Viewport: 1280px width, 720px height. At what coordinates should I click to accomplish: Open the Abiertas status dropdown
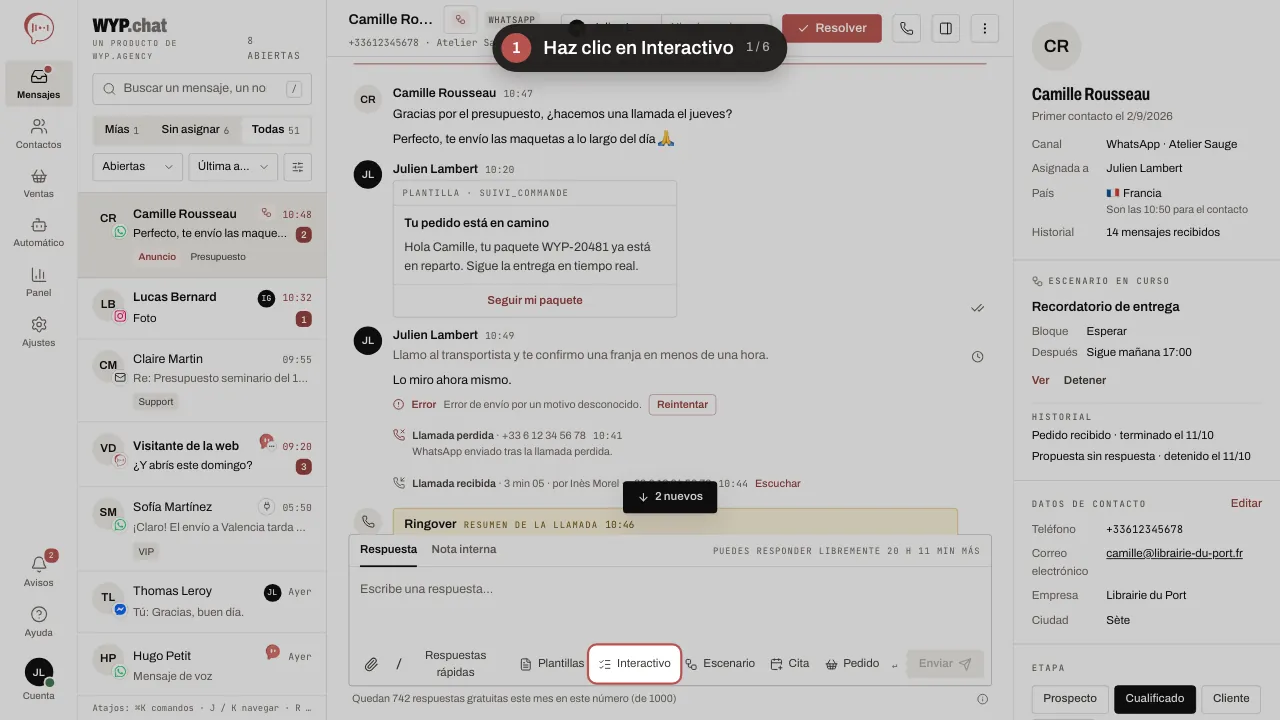tap(138, 167)
